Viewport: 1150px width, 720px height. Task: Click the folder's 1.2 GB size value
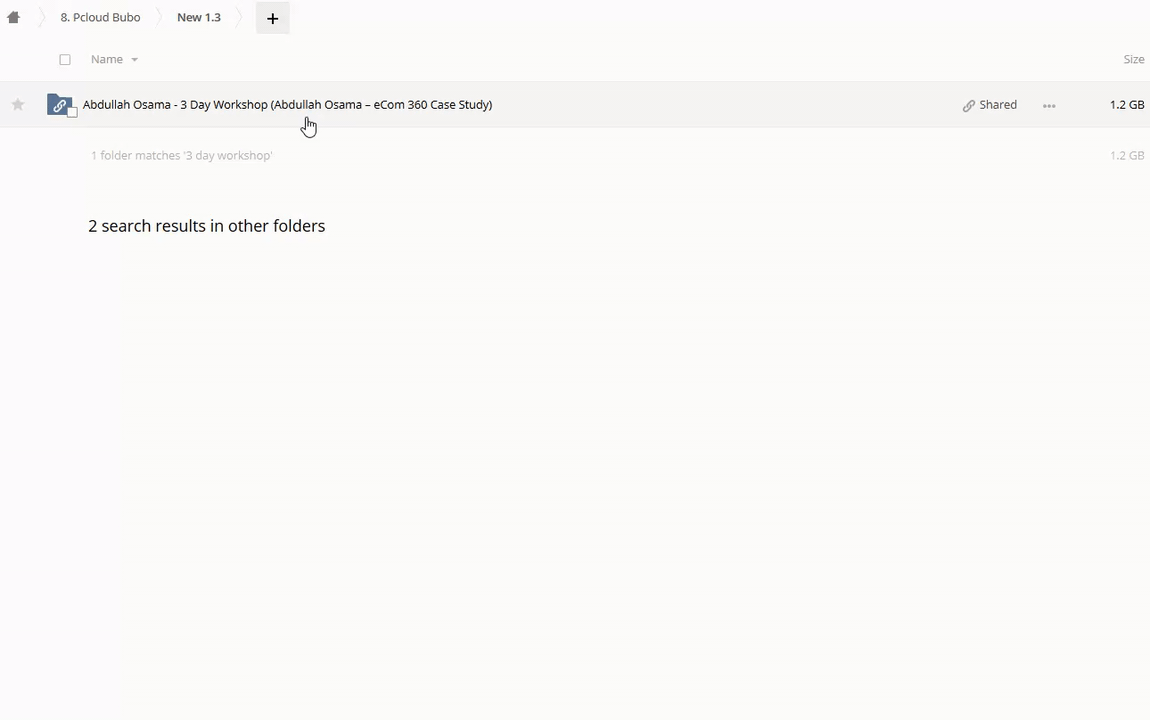(x=1126, y=105)
